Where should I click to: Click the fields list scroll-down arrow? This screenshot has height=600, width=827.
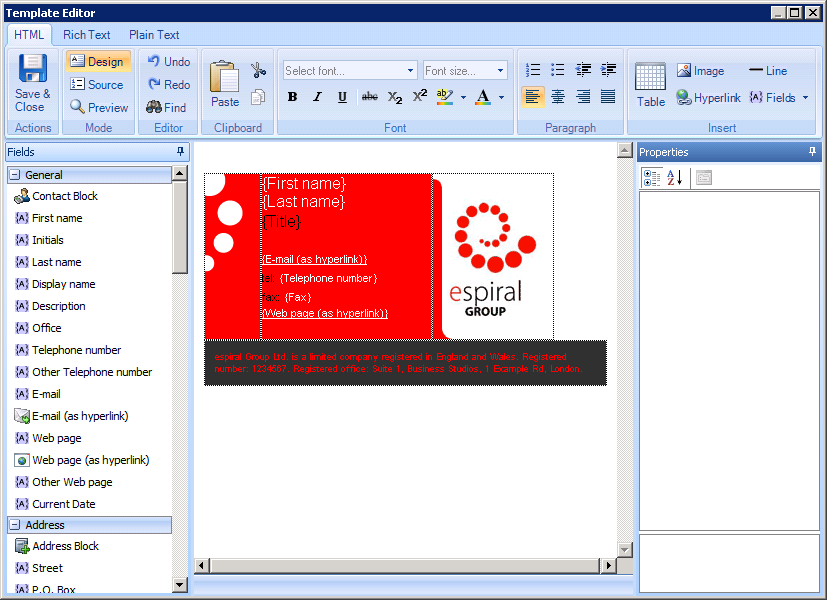coord(180,584)
